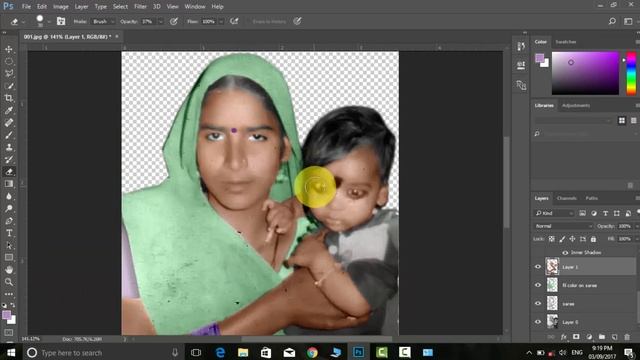Add a layer style with fx button
The height and width of the screenshot is (360, 640).
point(564,337)
